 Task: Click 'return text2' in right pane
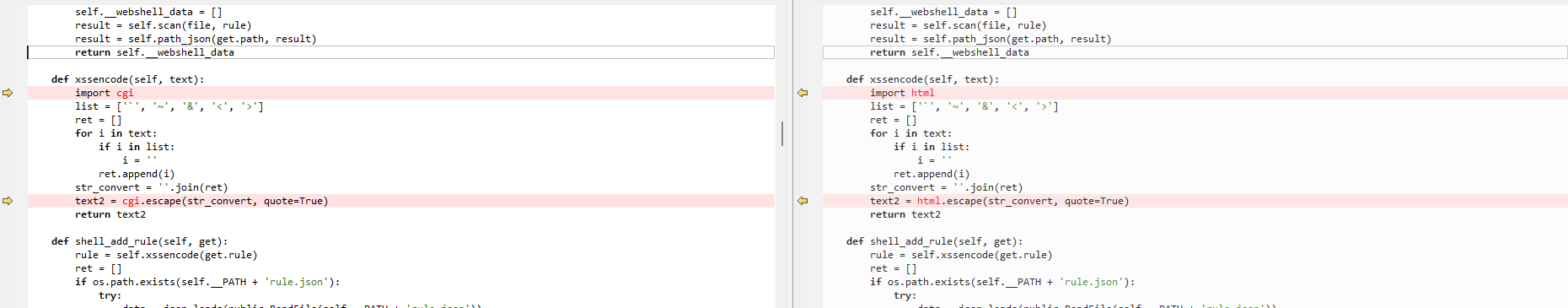905,214
